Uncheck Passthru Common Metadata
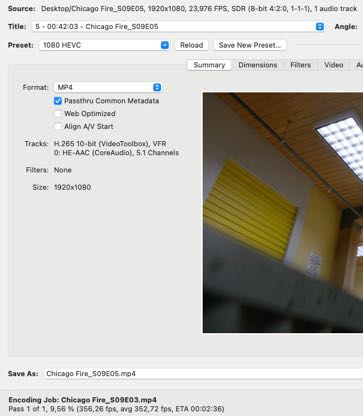Viewport: 363px width, 416px height. (x=58, y=101)
